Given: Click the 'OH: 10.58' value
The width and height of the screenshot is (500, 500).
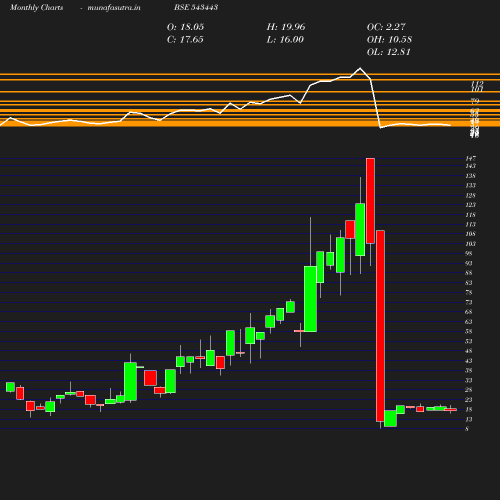Looking at the screenshot, I should pyautogui.click(x=389, y=40).
